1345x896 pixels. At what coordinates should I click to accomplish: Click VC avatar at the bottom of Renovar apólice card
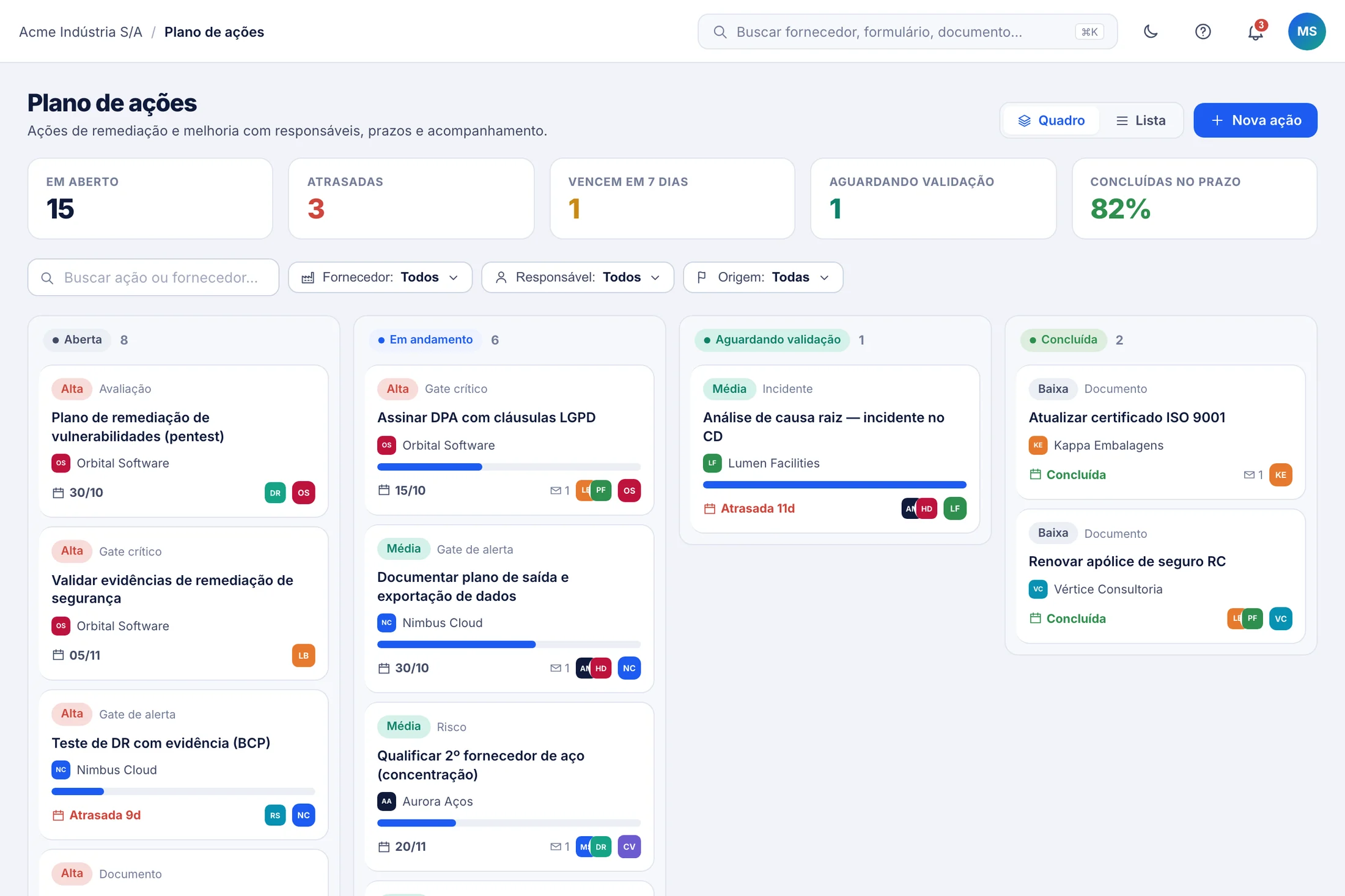pyautogui.click(x=1281, y=619)
